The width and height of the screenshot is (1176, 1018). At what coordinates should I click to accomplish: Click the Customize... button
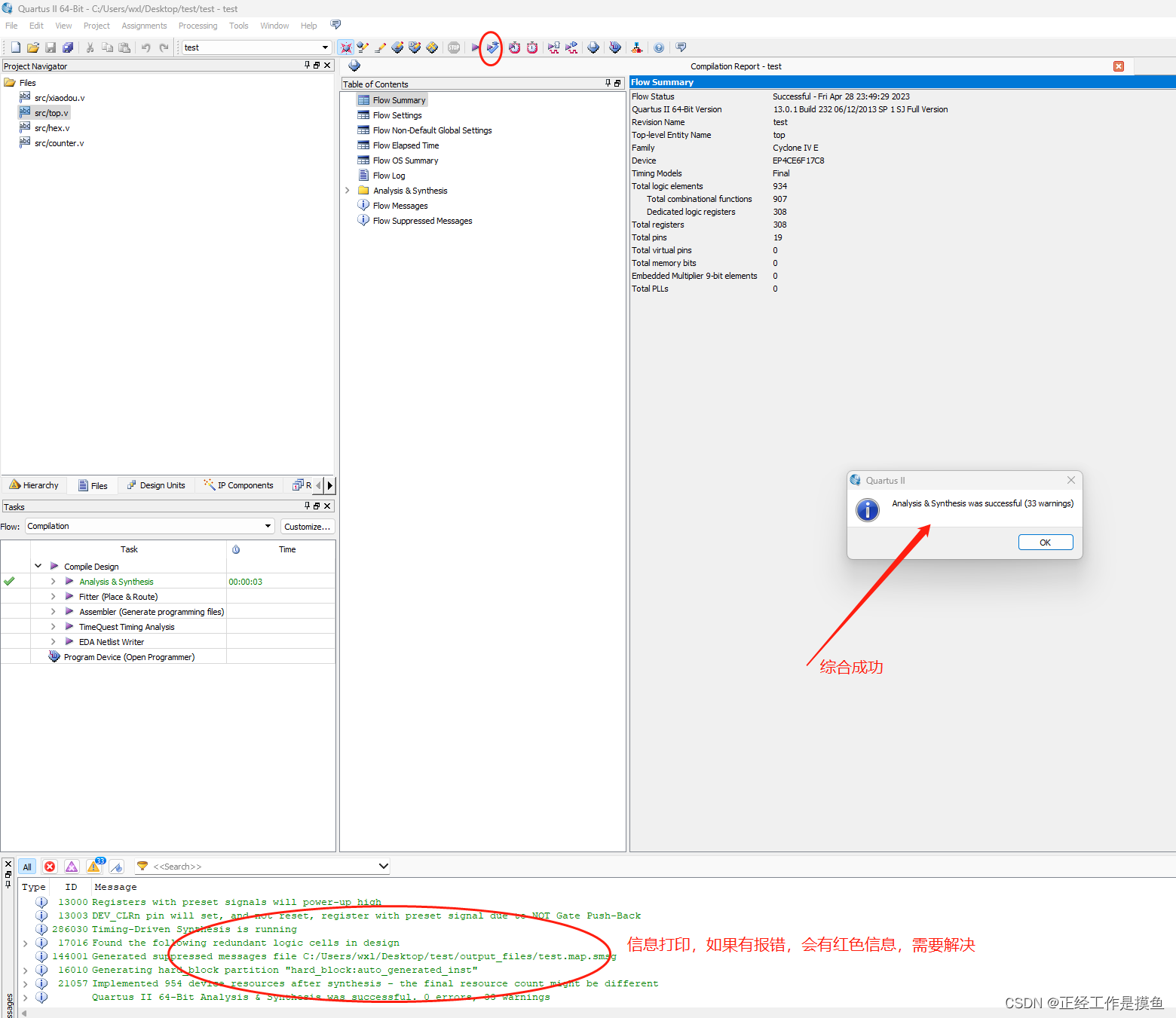[x=308, y=527]
